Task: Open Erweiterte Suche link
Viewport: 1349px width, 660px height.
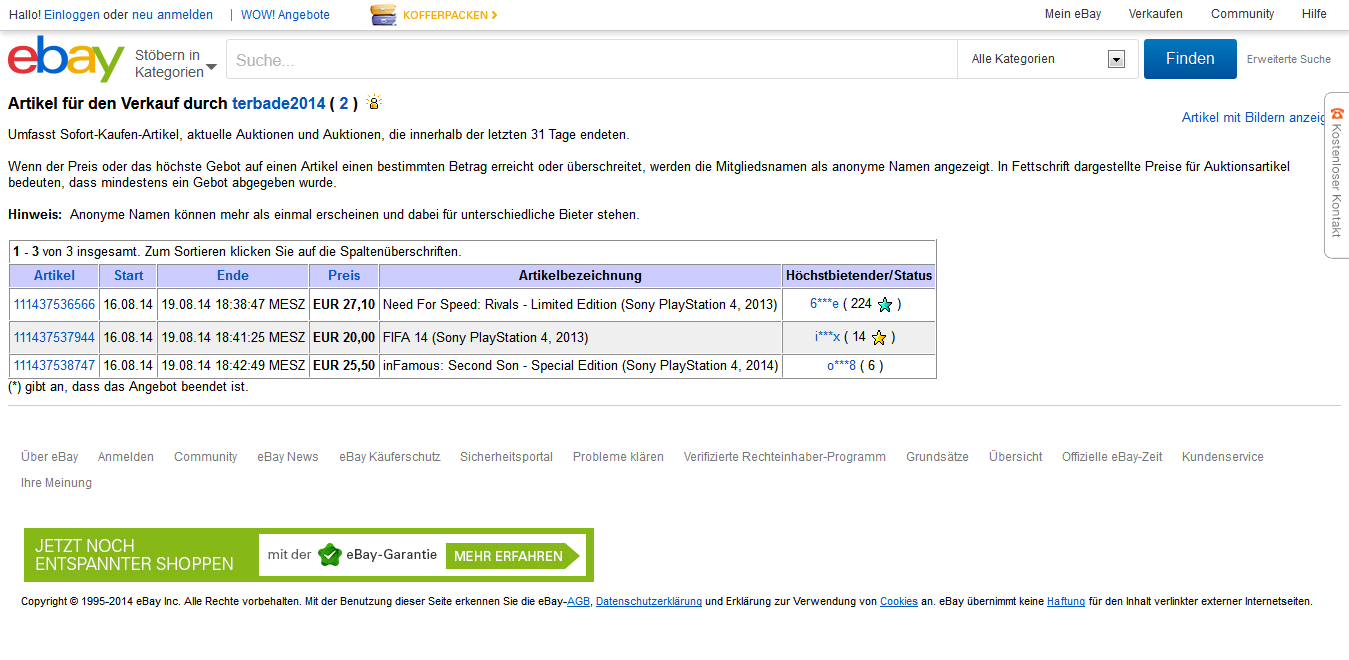Action: tap(1288, 59)
